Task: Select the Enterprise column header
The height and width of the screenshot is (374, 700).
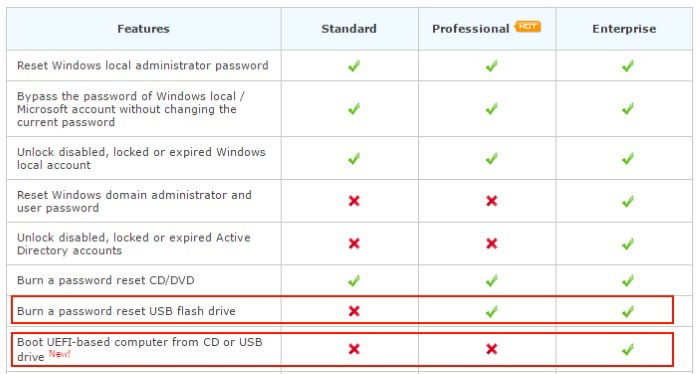Action: (x=624, y=29)
